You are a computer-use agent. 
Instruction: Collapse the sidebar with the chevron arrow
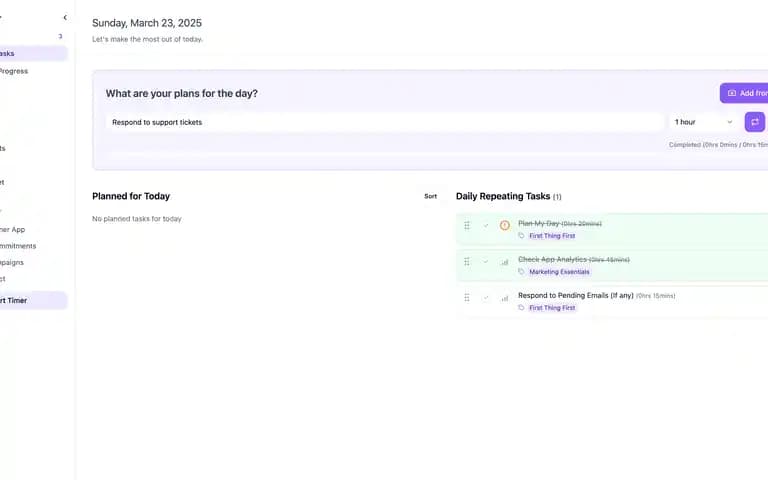point(65,18)
